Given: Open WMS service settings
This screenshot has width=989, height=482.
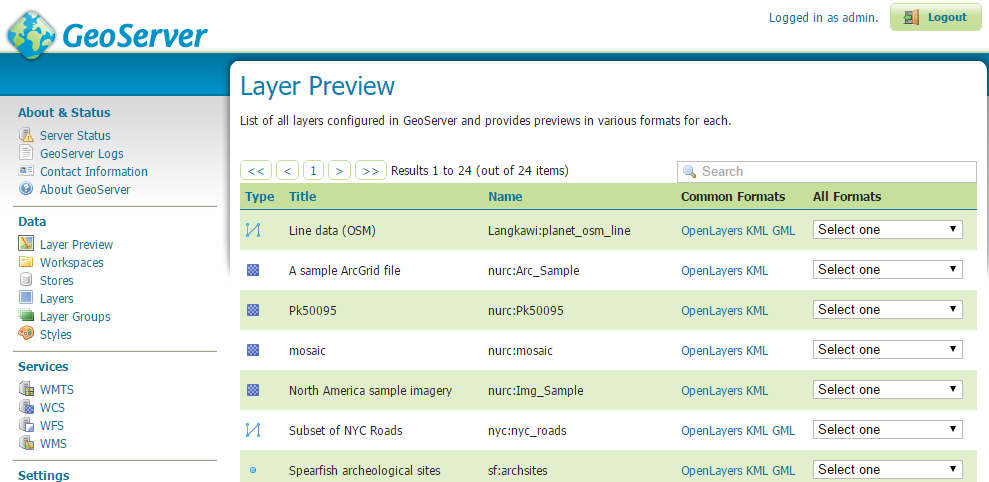Looking at the screenshot, I should 53,444.
